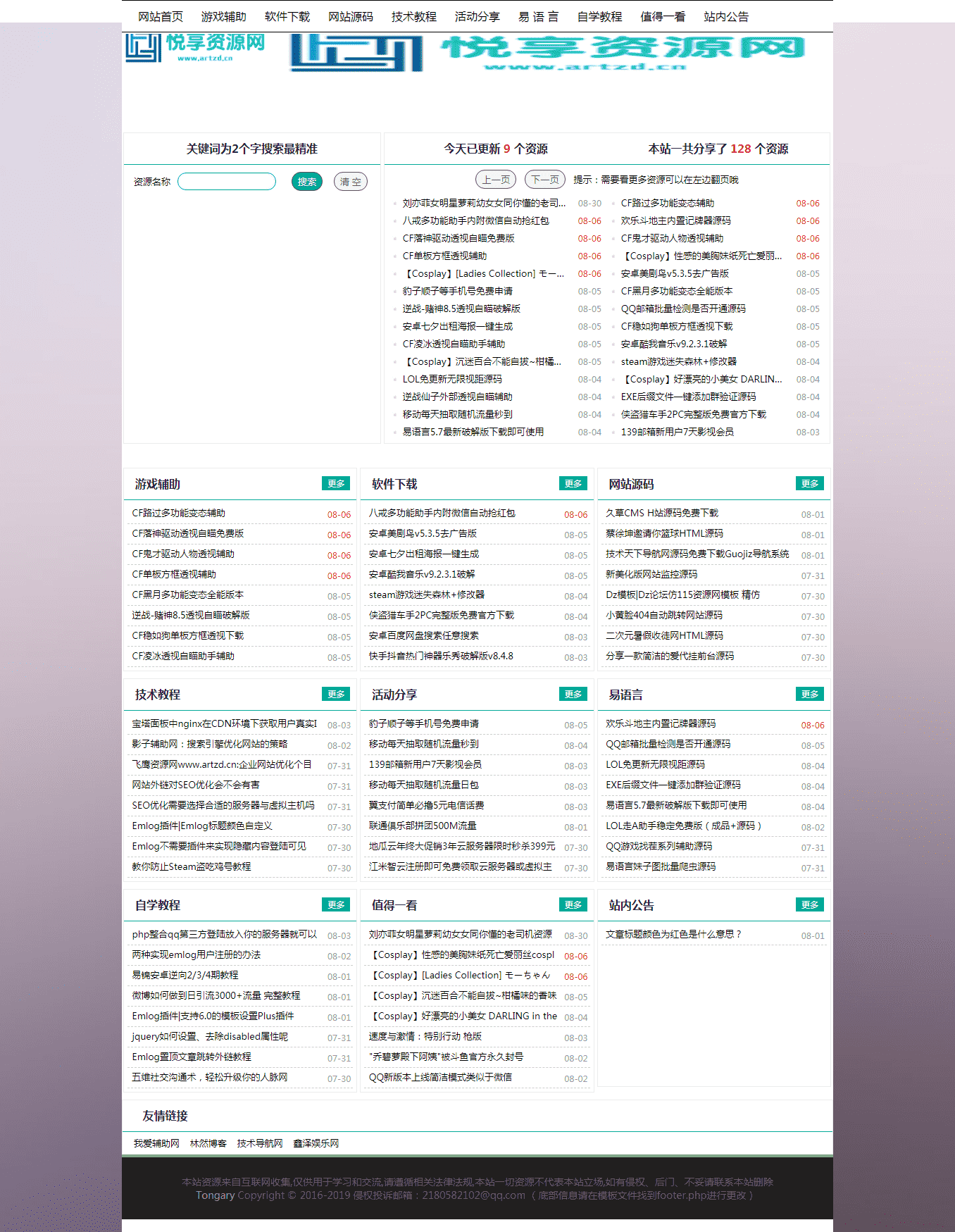Open 更多 for the 网站源码 section

tap(810, 483)
